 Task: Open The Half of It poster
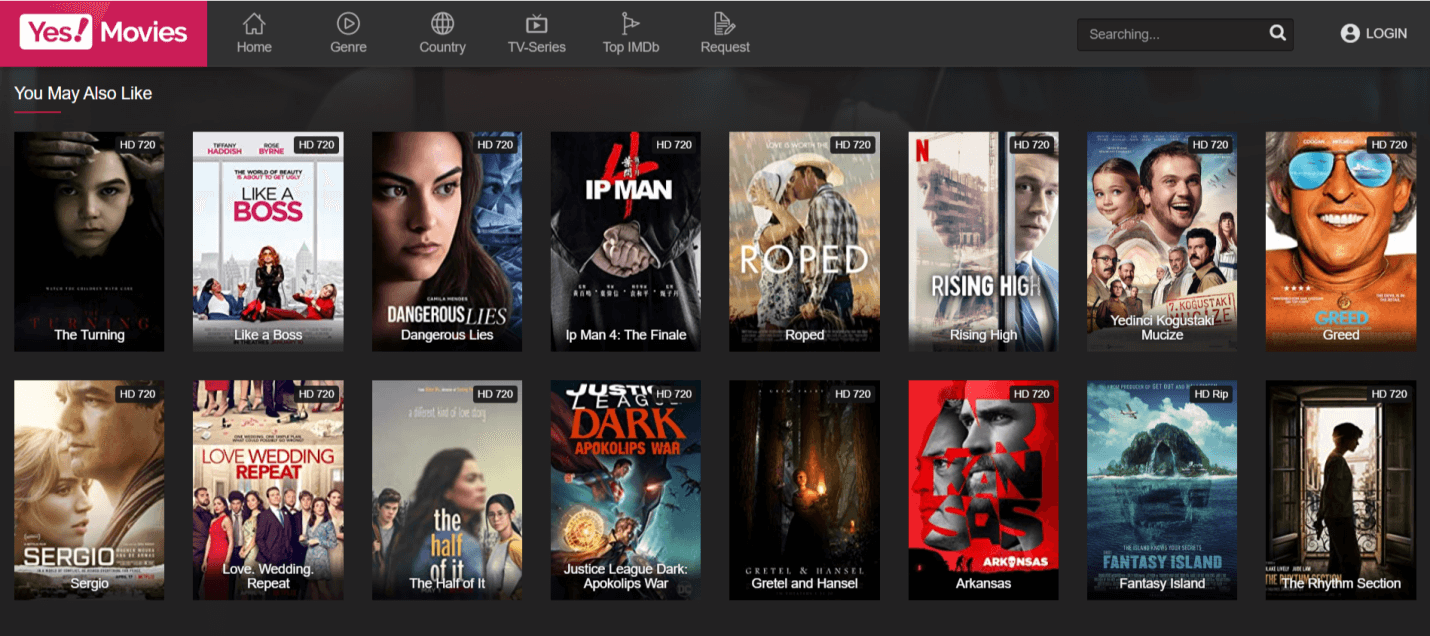click(447, 490)
